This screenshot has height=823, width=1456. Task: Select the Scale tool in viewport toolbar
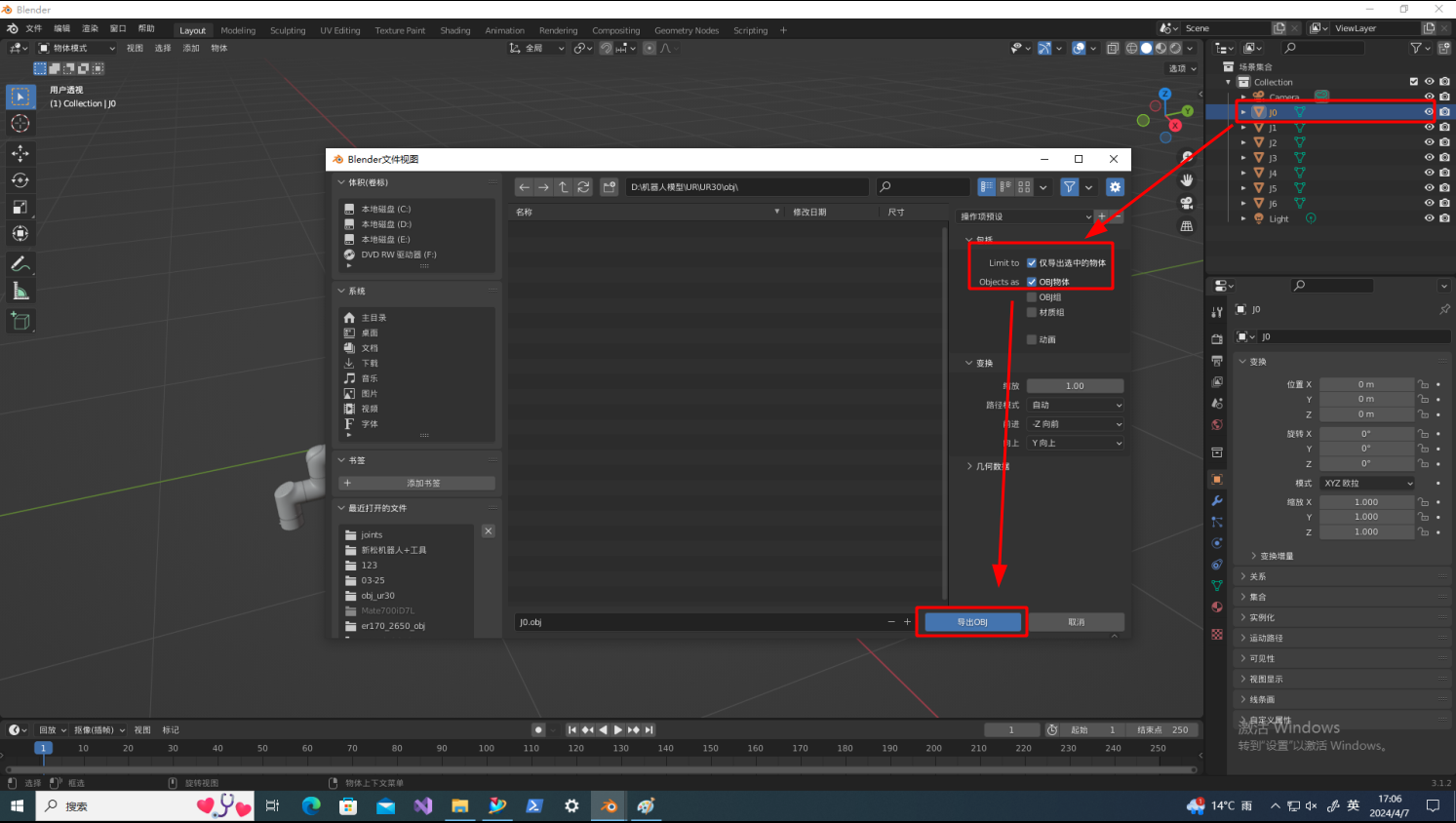point(20,207)
